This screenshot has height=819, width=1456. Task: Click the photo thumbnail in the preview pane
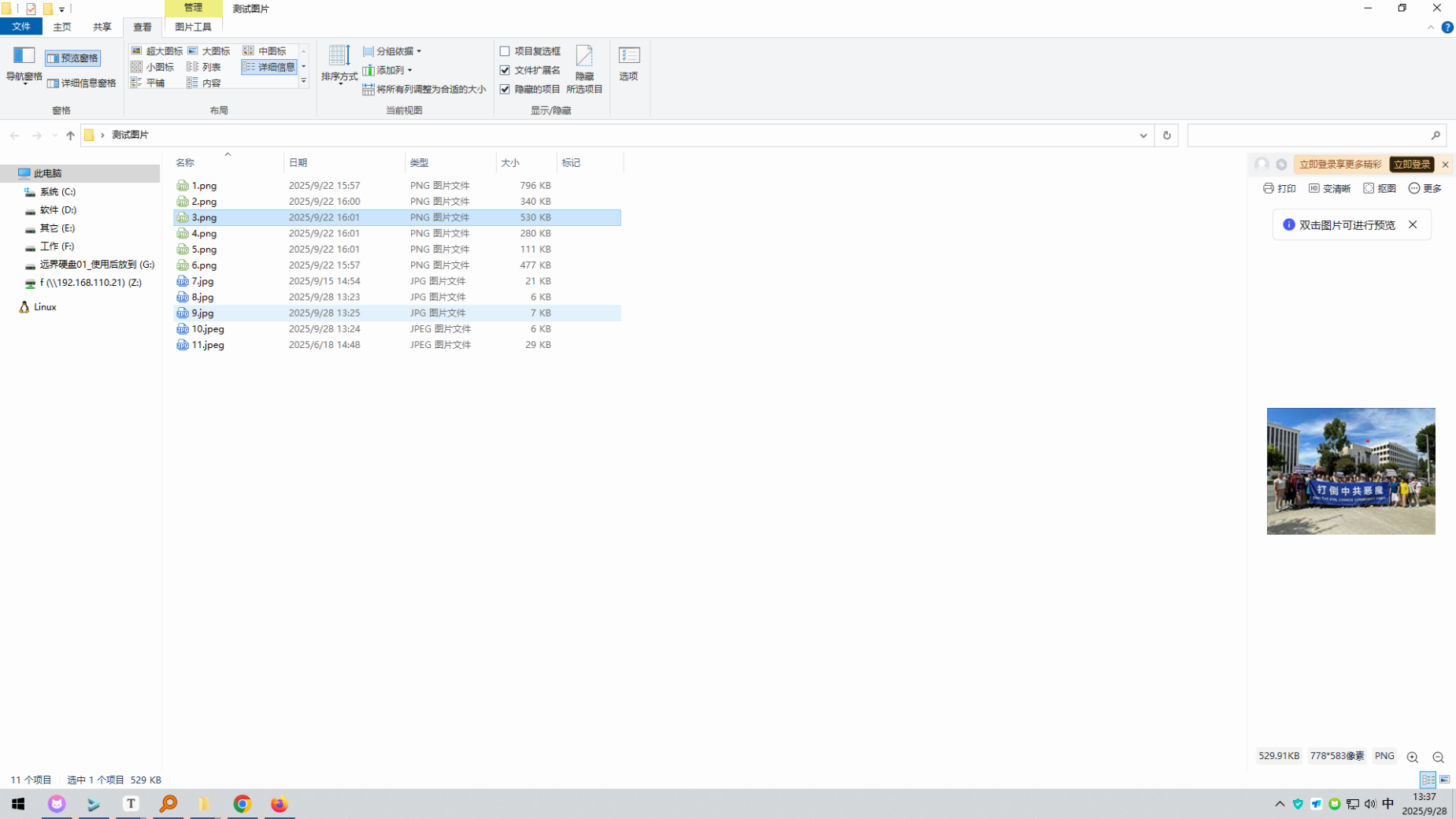pos(1350,471)
